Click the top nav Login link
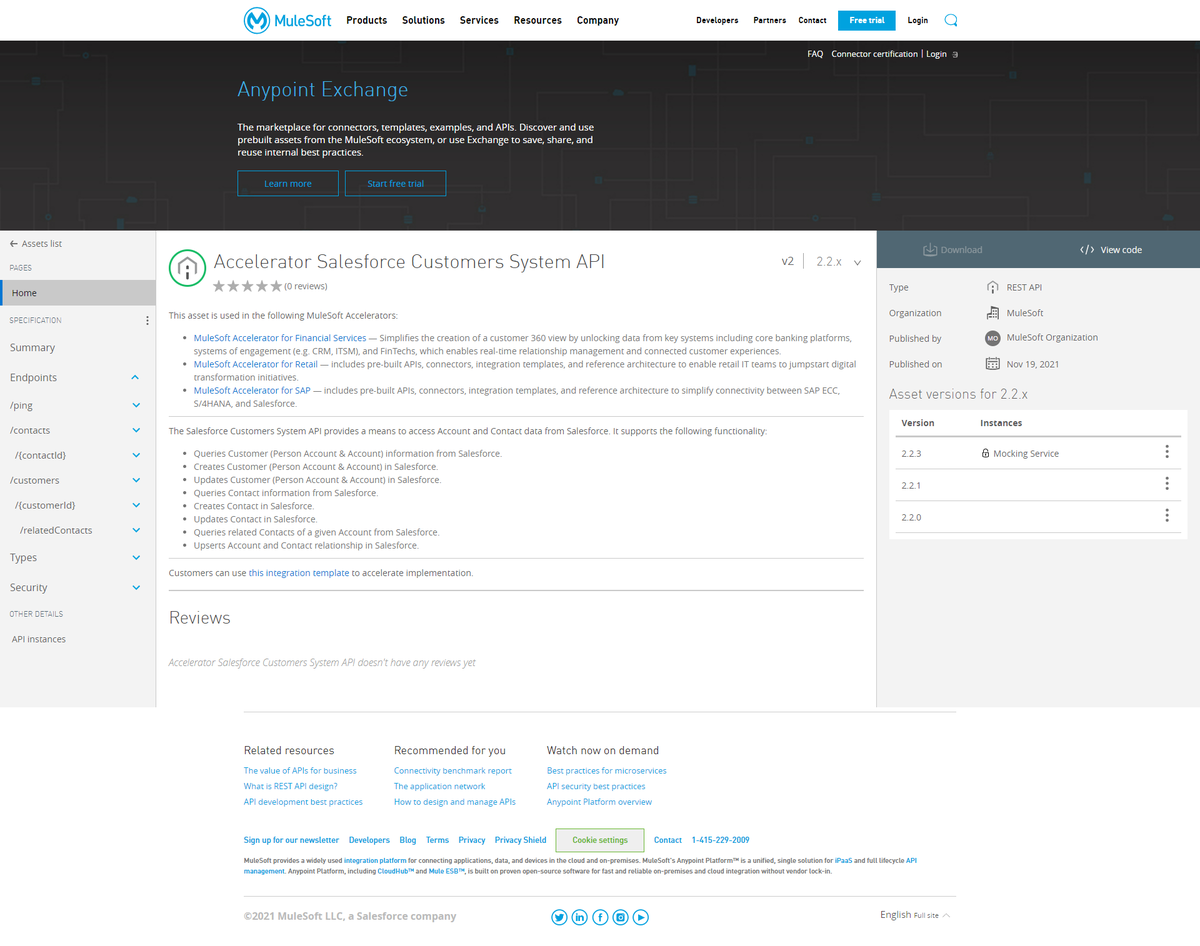Image resolution: width=1200 pixels, height=946 pixels. pyautogui.click(x=917, y=20)
